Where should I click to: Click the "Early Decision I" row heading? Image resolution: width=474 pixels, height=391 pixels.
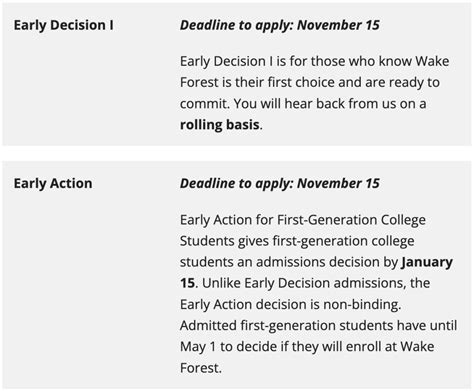coord(63,25)
